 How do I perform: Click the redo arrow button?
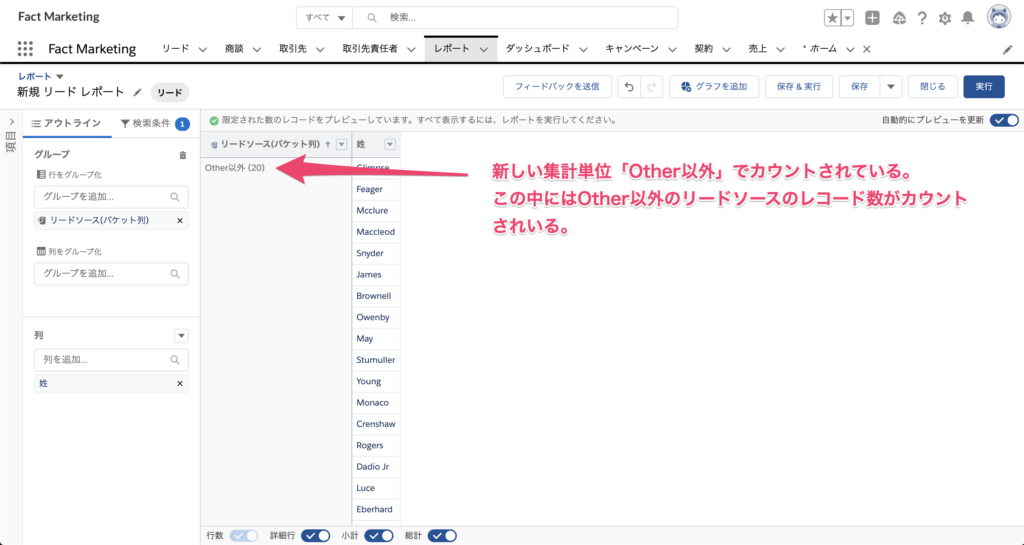click(x=652, y=87)
